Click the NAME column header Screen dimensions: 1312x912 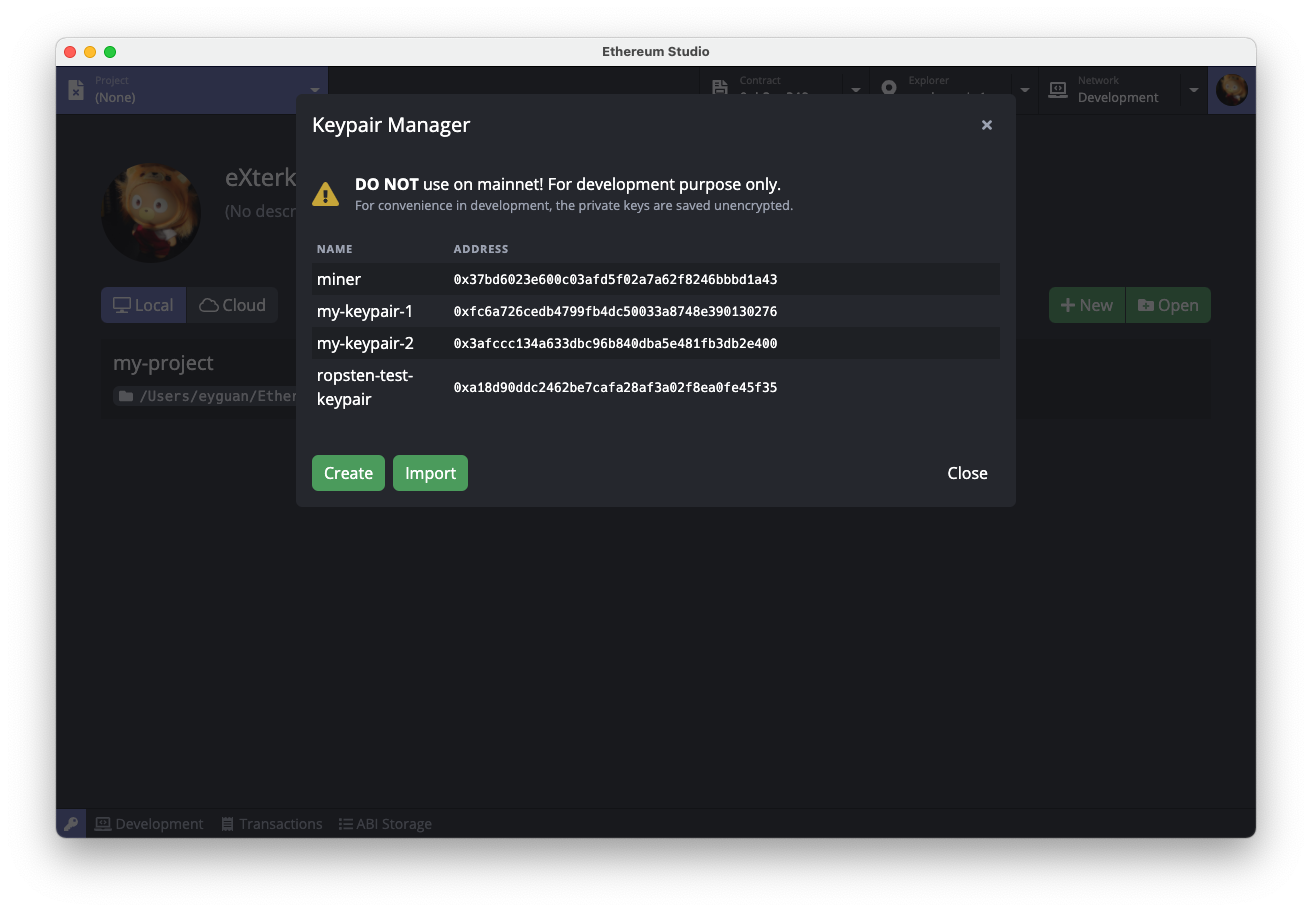[335, 249]
